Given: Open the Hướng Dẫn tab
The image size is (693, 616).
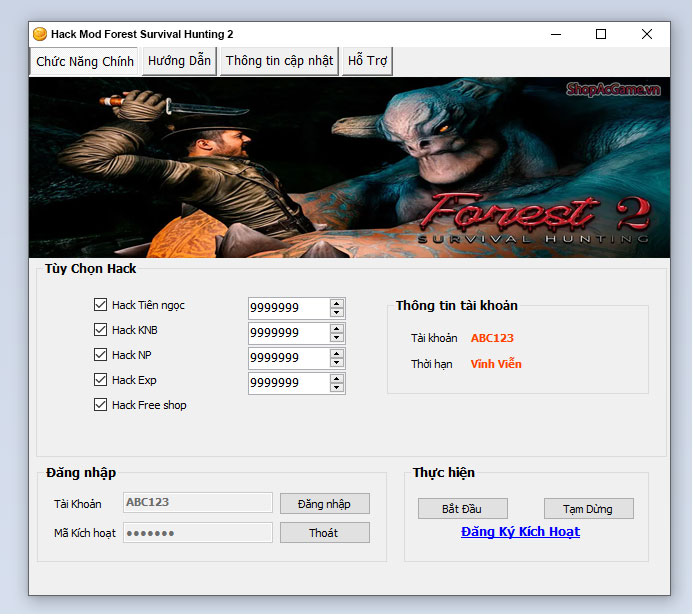Looking at the screenshot, I should 179,61.
